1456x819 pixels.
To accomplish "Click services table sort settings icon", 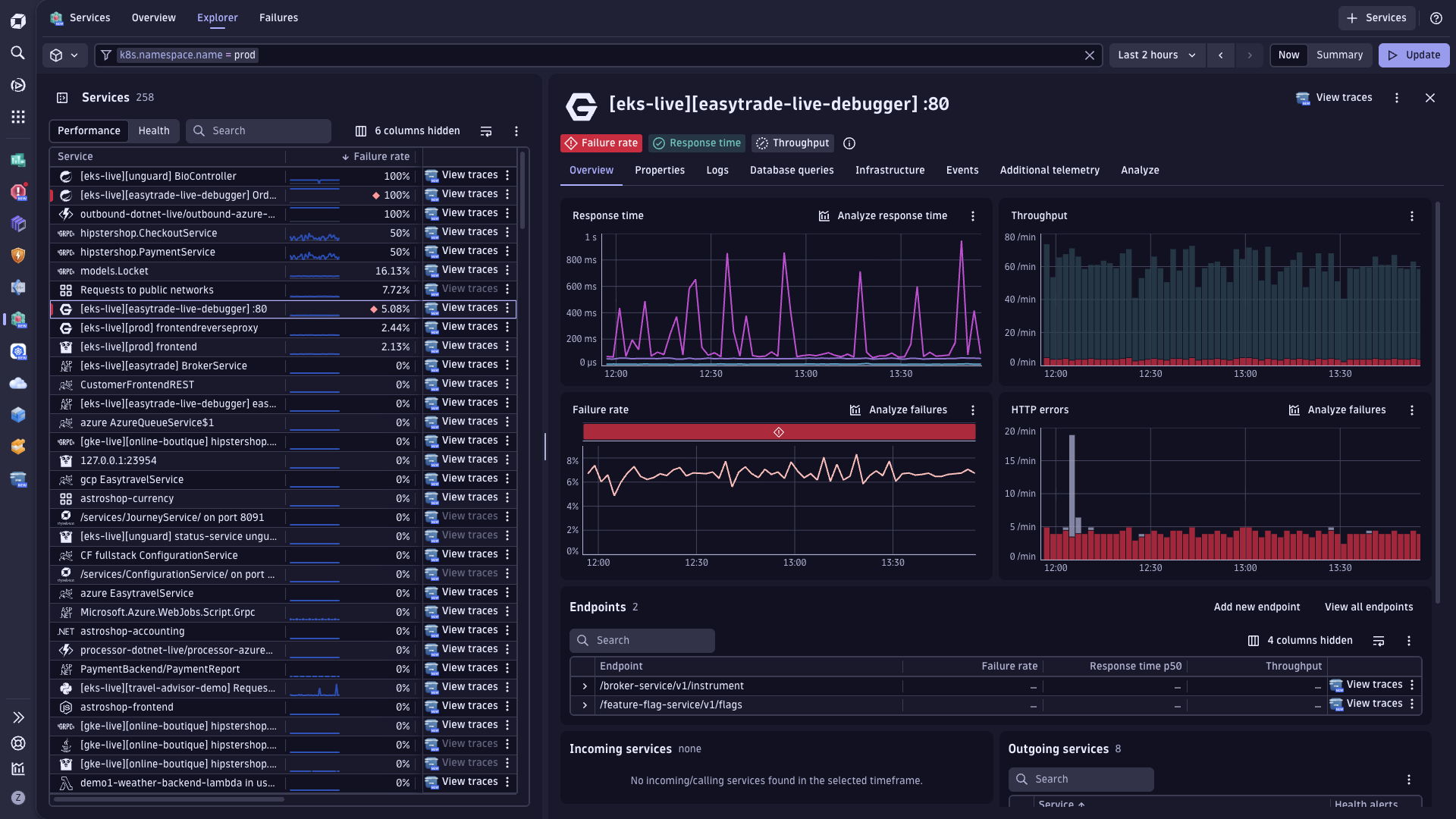I will click(x=486, y=131).
